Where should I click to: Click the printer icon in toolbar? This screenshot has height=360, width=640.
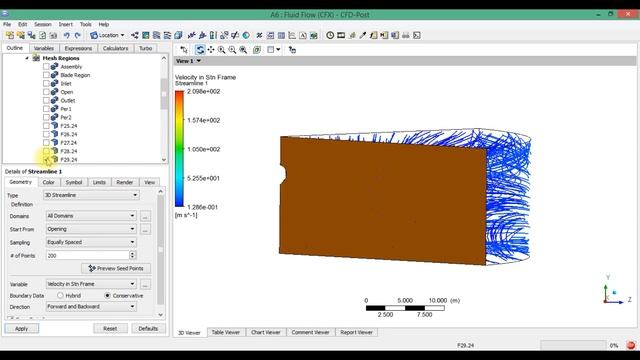point(406,36)
